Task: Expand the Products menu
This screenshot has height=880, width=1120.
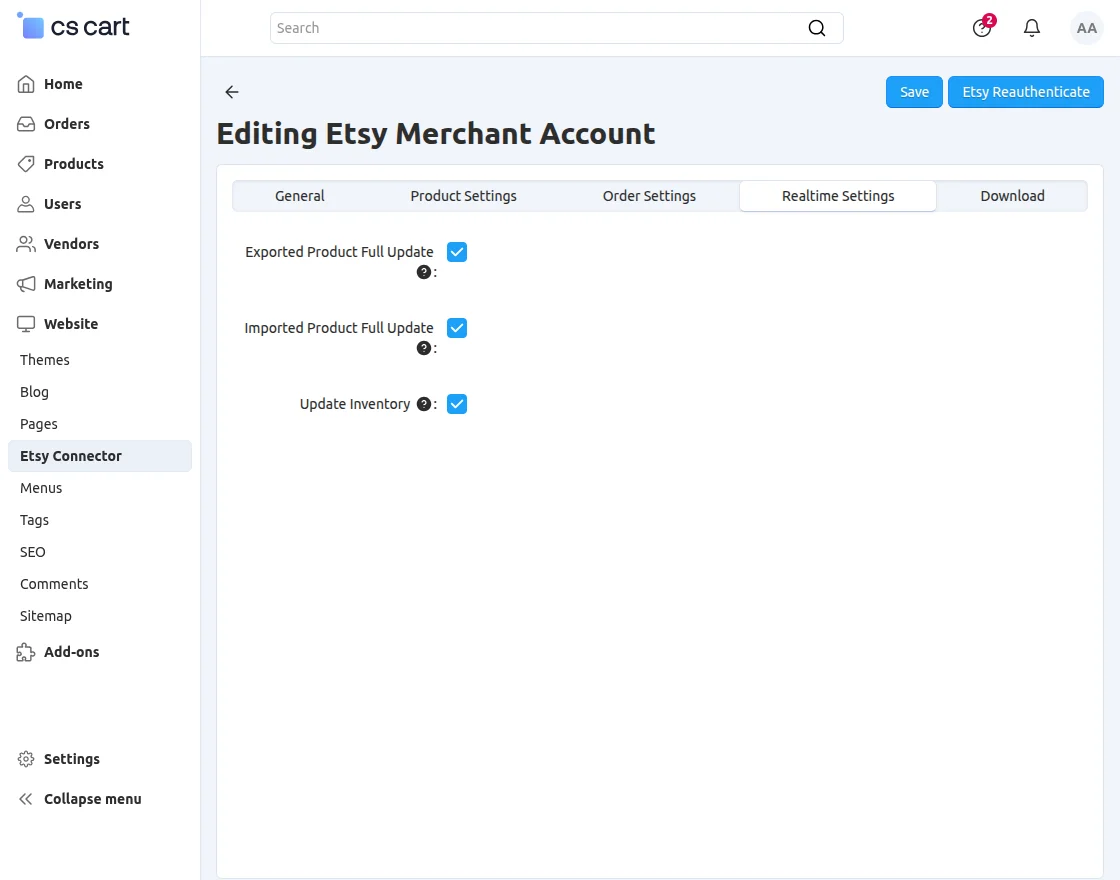Action: (74, 164)
